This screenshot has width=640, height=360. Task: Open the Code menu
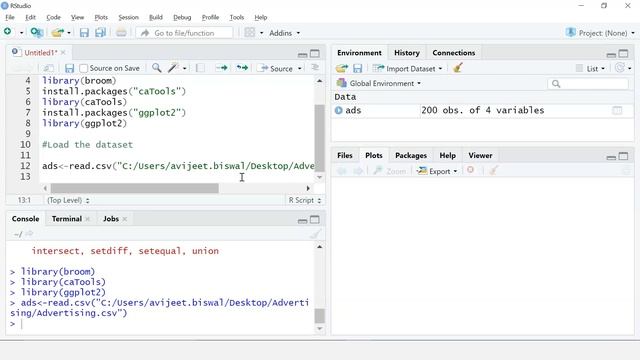click(53, 17)
